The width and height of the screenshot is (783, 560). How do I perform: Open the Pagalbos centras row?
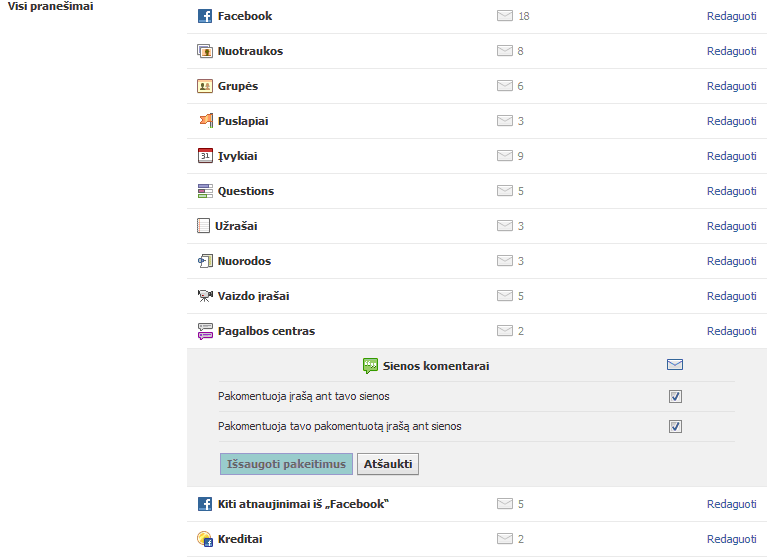coord(477,331)
